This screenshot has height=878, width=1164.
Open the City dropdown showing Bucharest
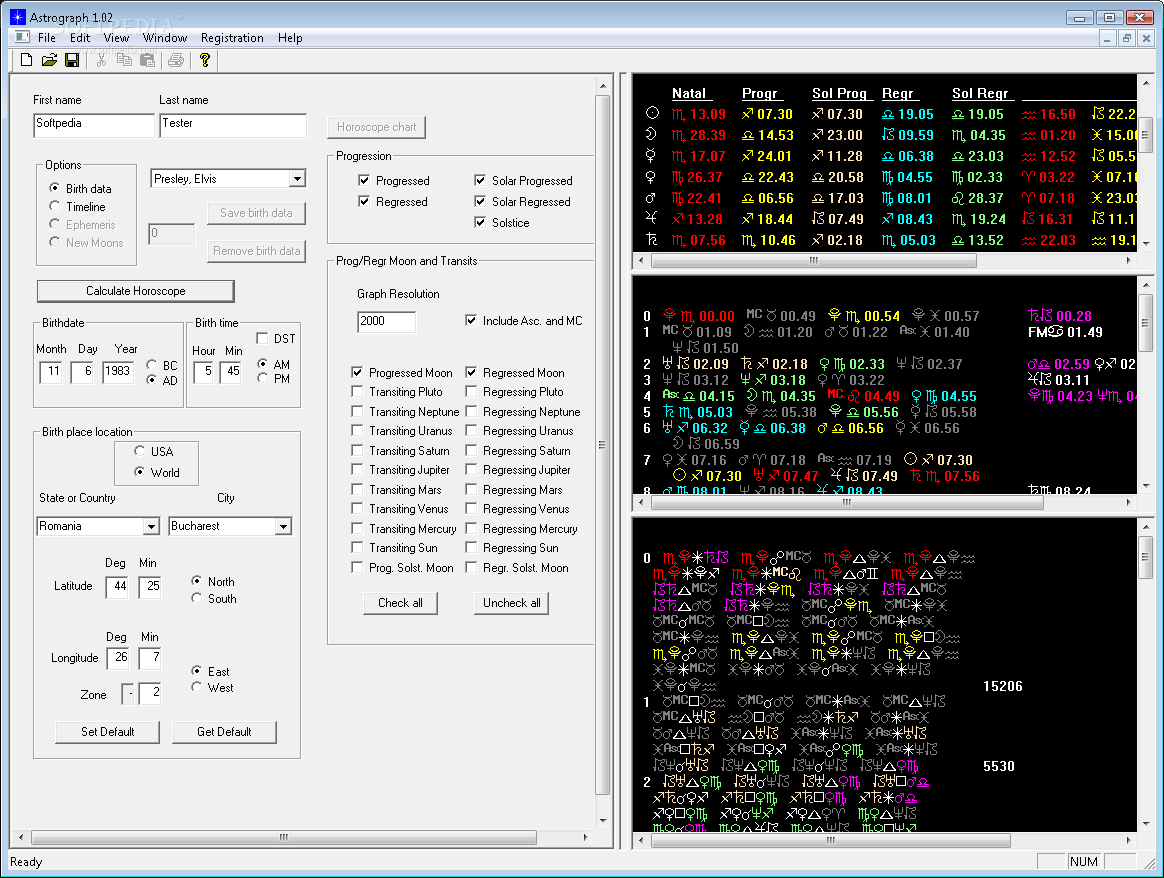coord(283,527)
